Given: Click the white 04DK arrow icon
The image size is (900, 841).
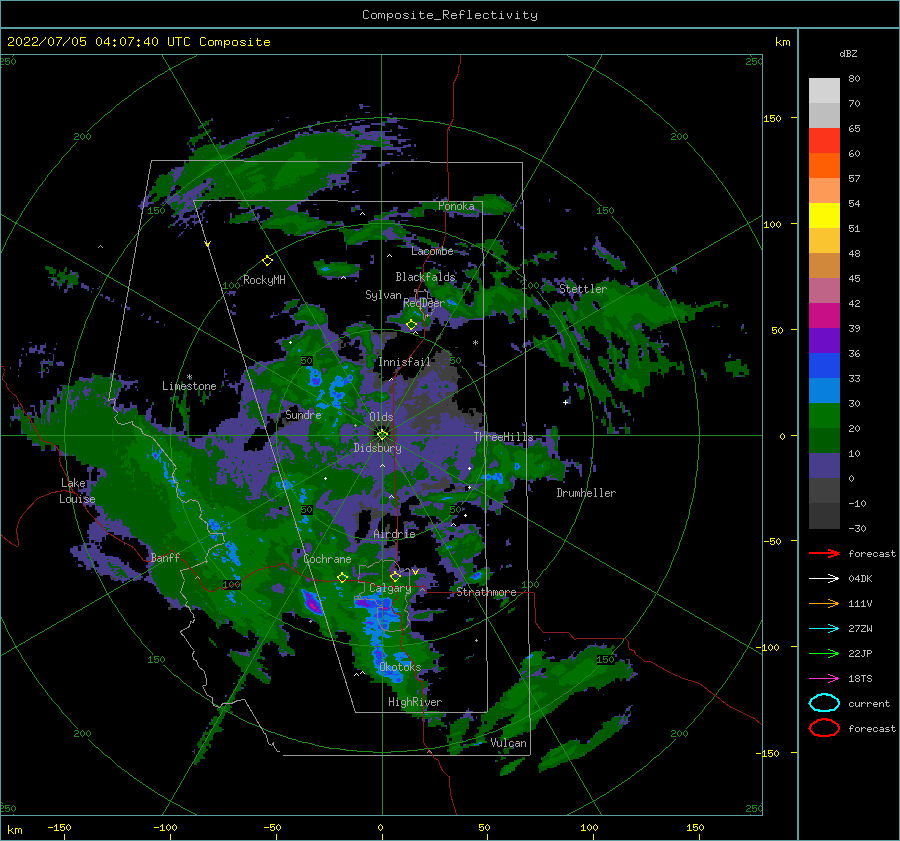Looking at the screenshot, I should [824, 579].
